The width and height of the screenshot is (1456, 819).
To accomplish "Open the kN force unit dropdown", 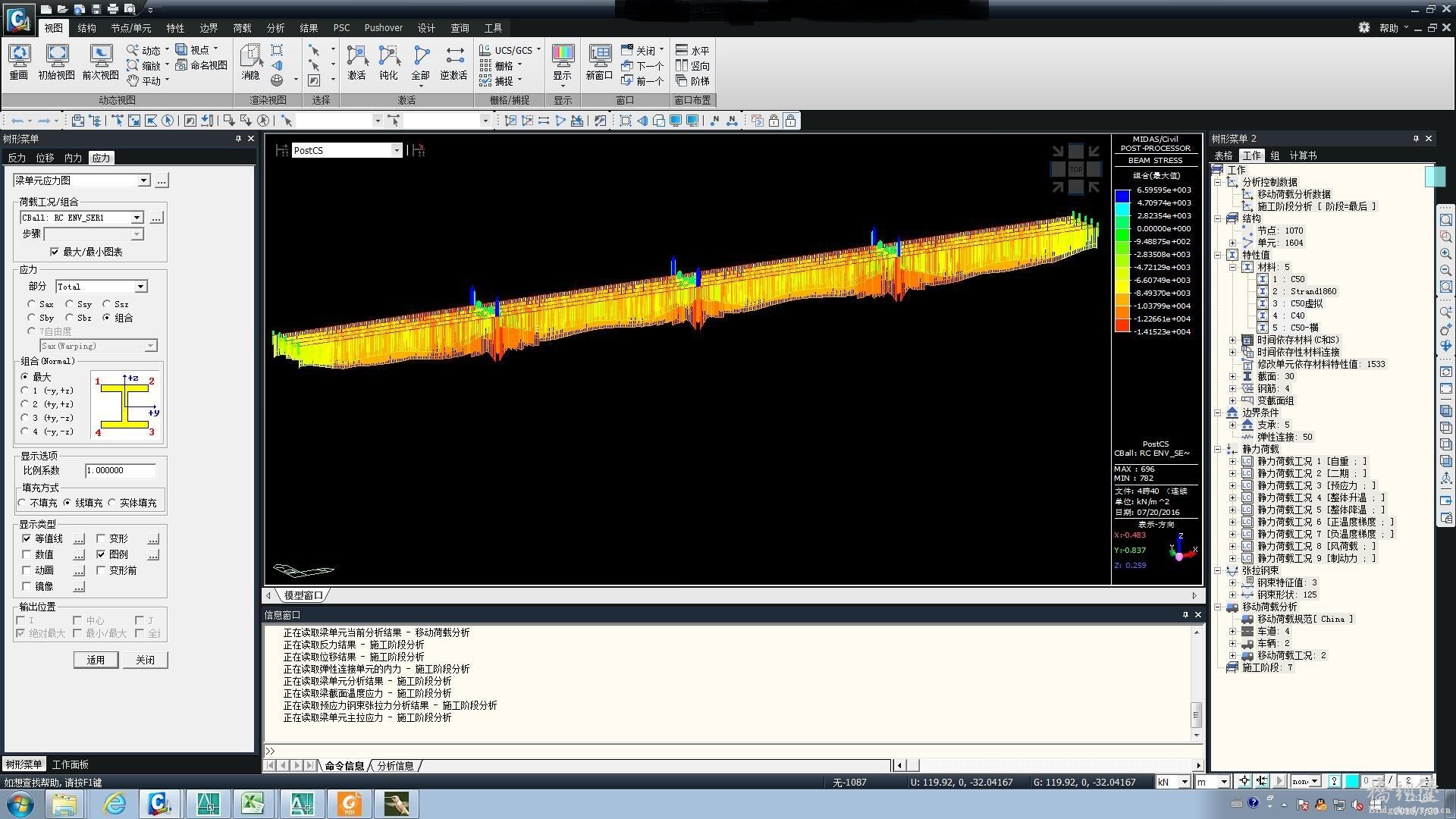I will point(1184,782).
